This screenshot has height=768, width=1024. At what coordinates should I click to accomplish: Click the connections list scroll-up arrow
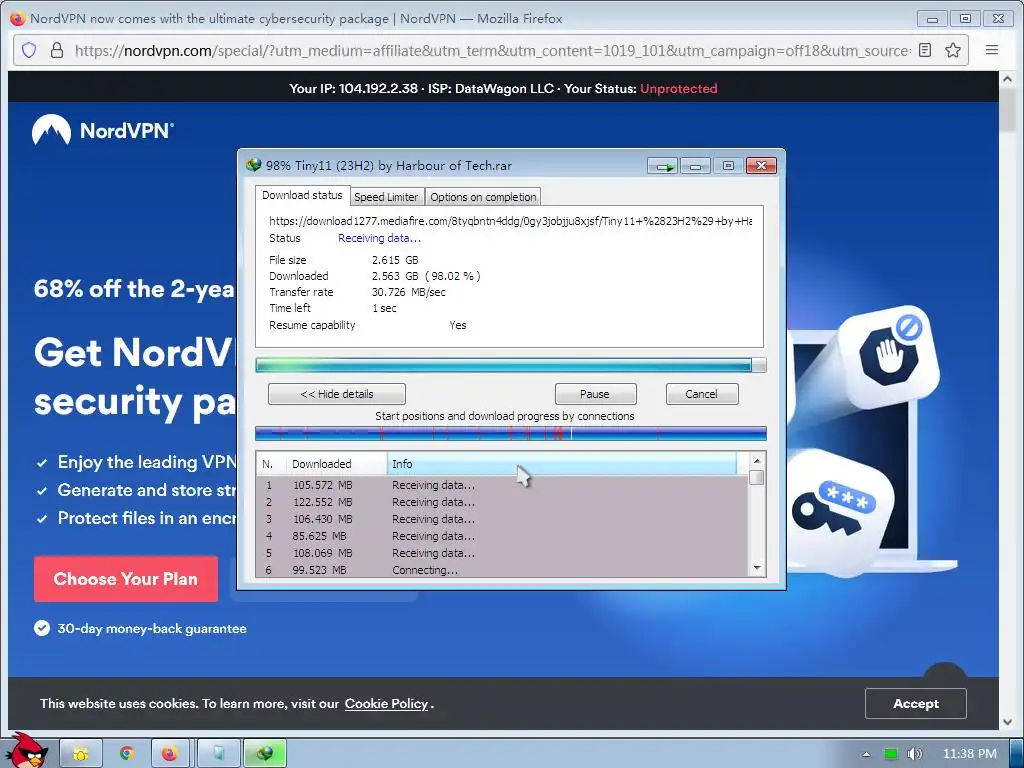[757, 461]
